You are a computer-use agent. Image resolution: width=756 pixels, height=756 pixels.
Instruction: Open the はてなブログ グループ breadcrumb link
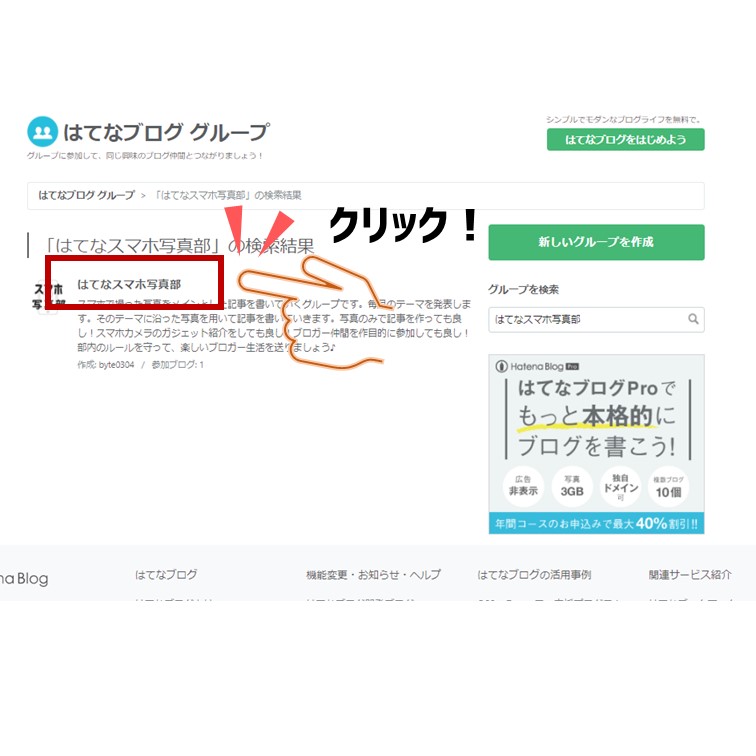click(87, 195)
